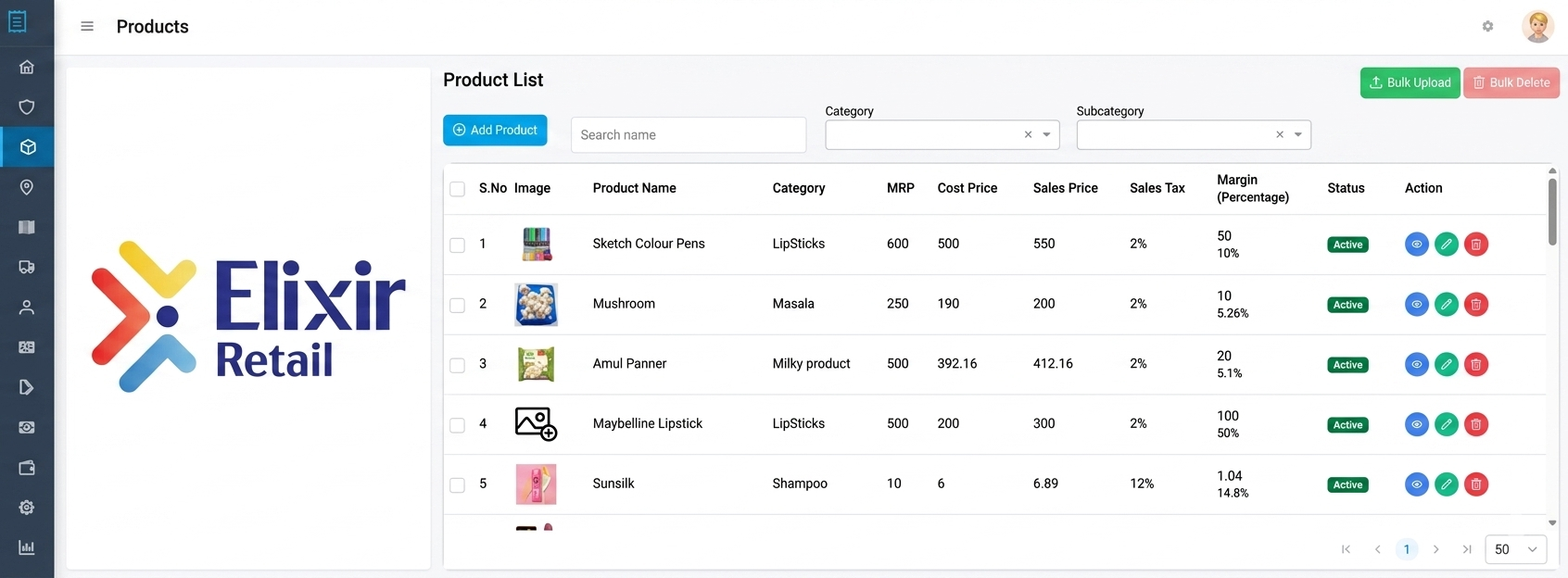
Task: Click the delivery truck icon in sidebar
Action: (27, 267)
